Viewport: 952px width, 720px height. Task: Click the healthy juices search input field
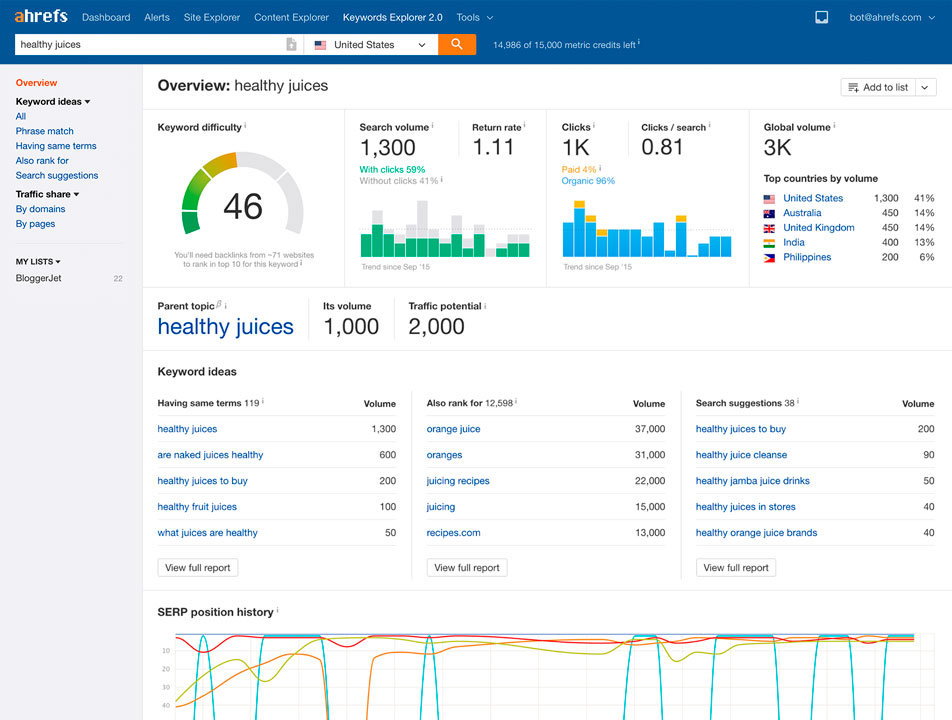[150, 45]
